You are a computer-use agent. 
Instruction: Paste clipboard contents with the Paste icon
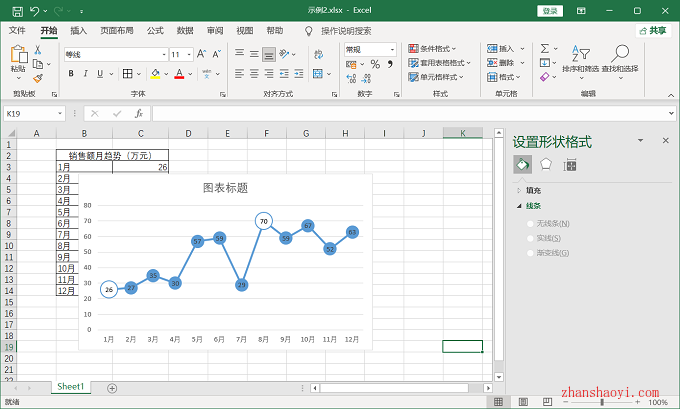pyautogui.click(x=19, y=54)
